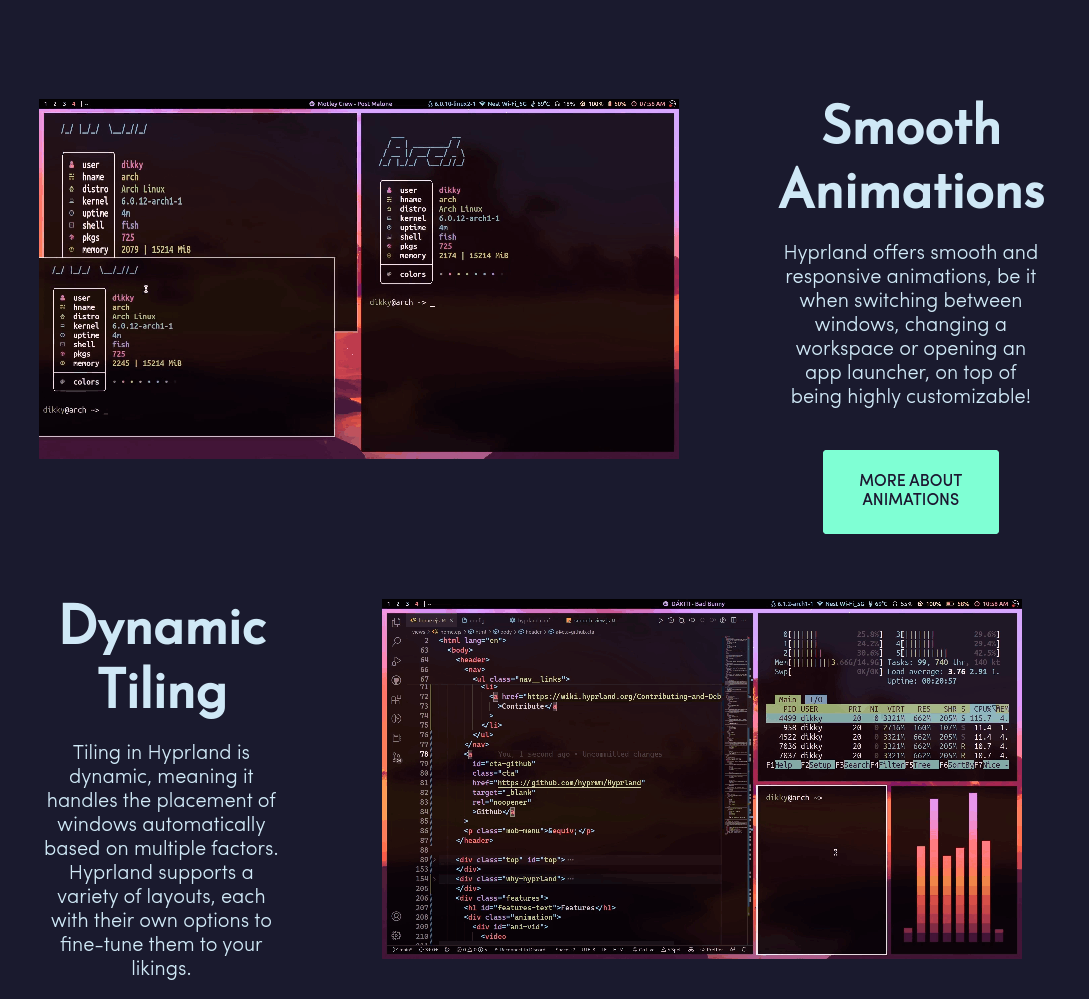Click the minimap on the code editor's right edge
The height and width of the screenshot is (999, 1089).
point(734,736)
